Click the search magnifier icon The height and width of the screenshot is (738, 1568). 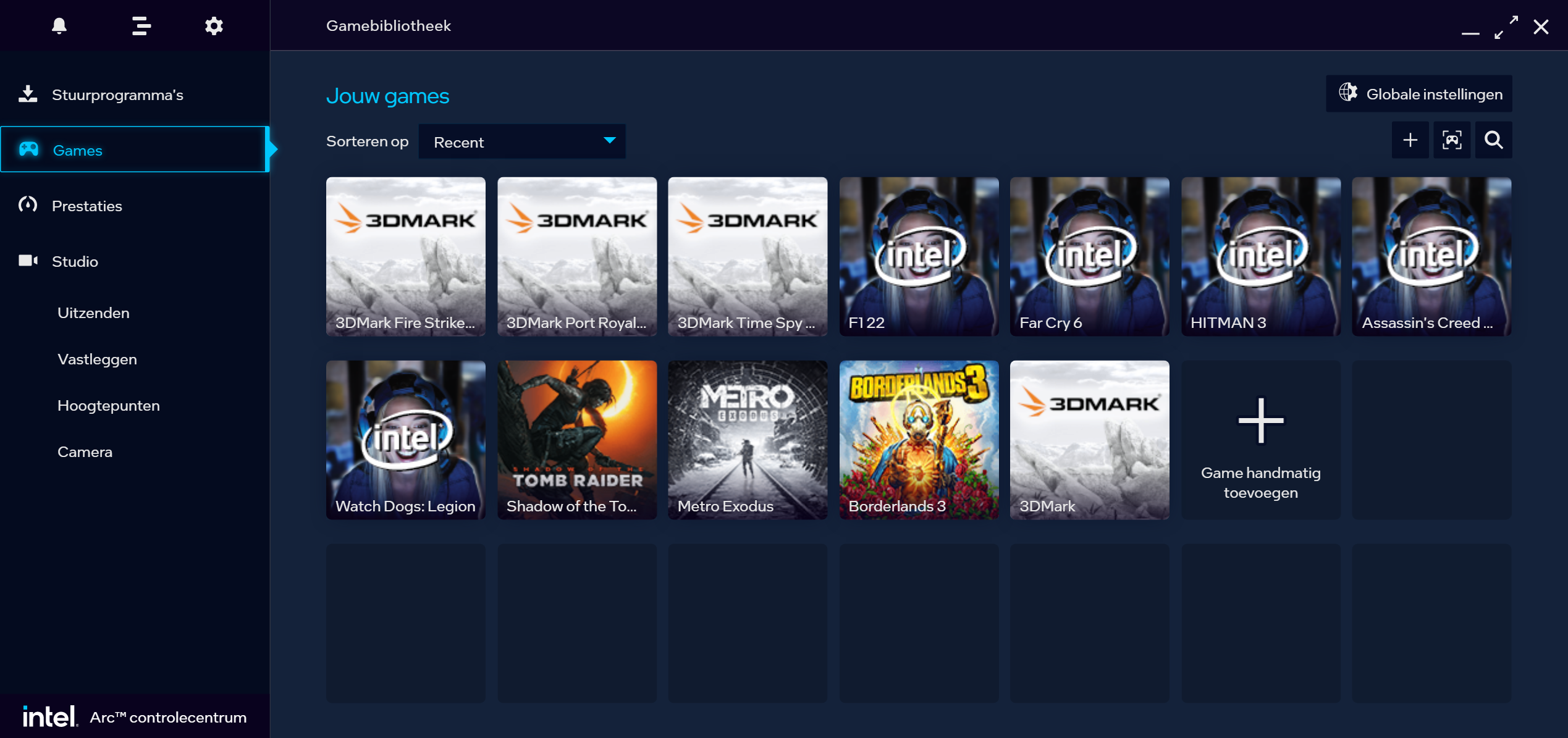pos(1493,140)
